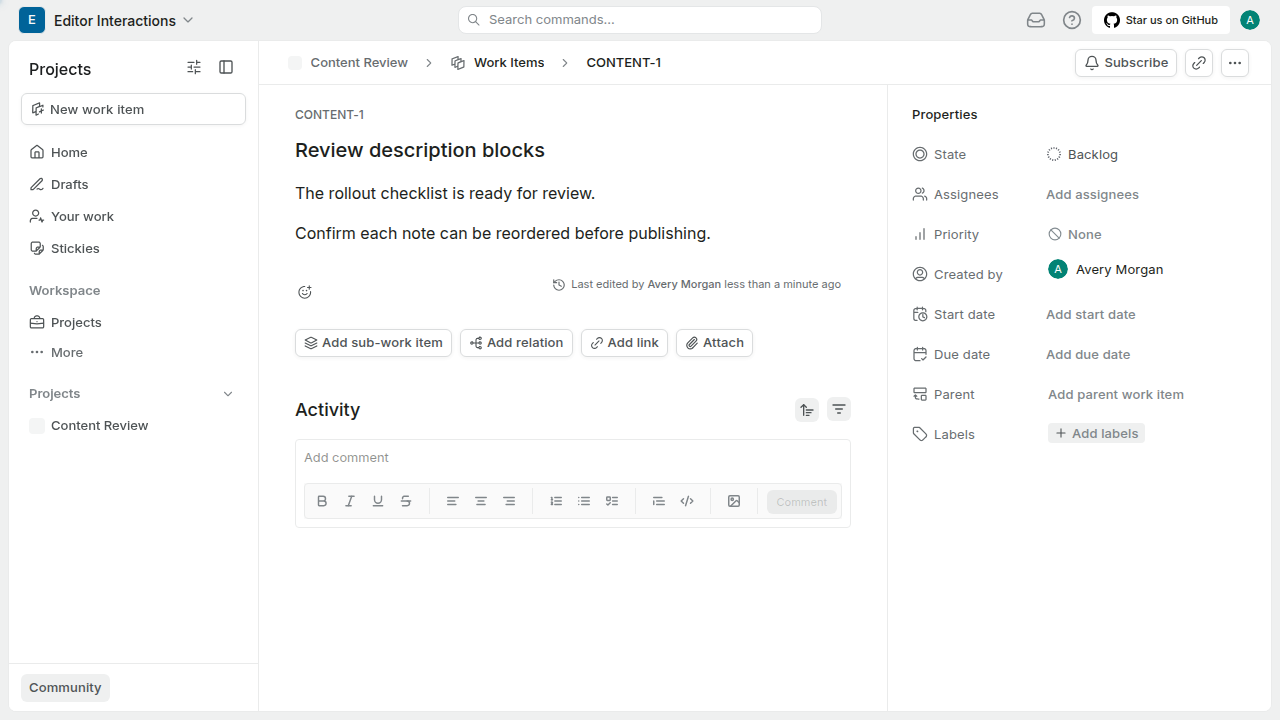Go to Home in sidebar
The height and width of the screenshot is (720, 1280).
tap(133, 153)
